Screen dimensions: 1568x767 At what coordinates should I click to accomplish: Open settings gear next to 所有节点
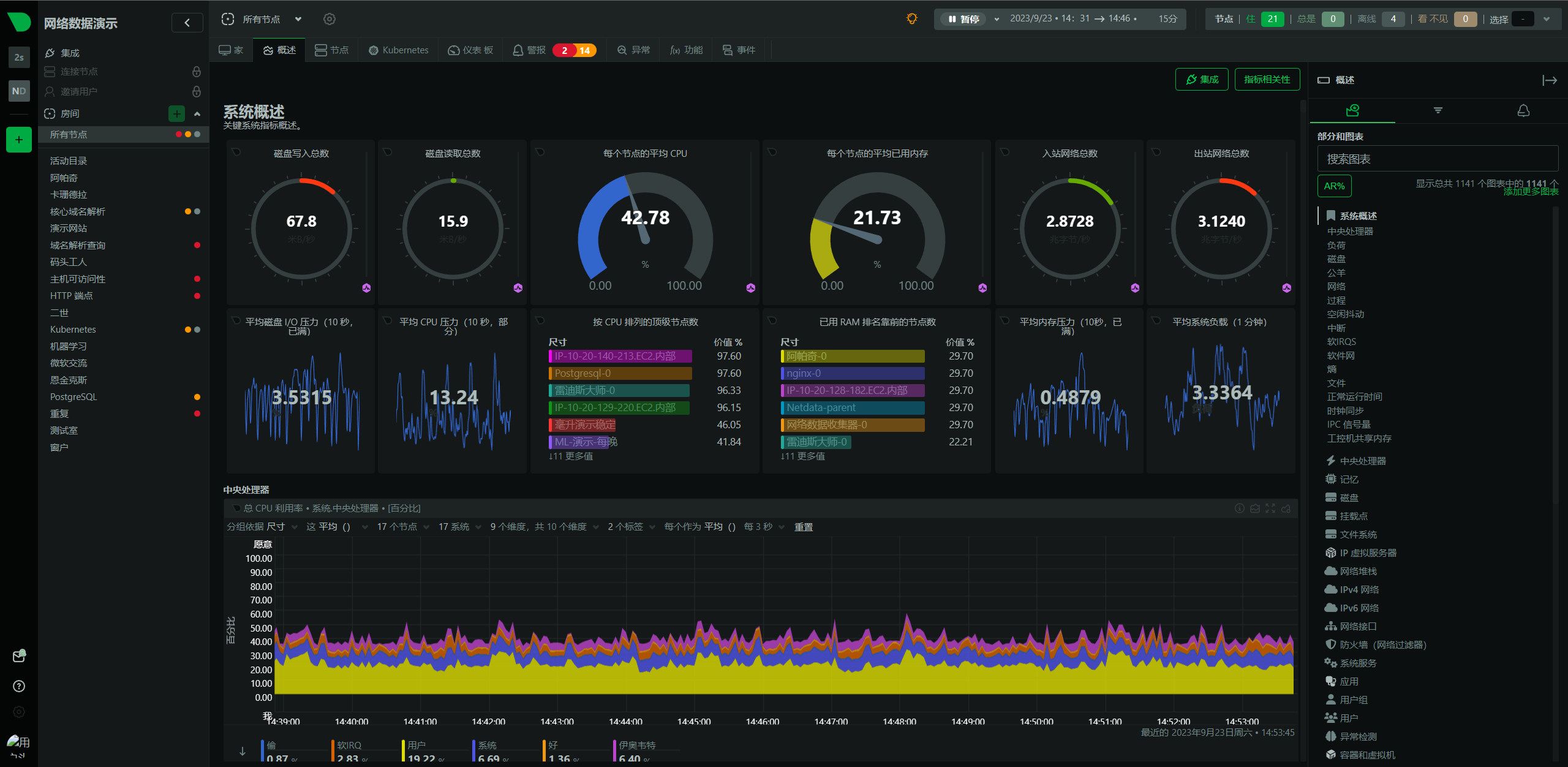click(330, 19)
